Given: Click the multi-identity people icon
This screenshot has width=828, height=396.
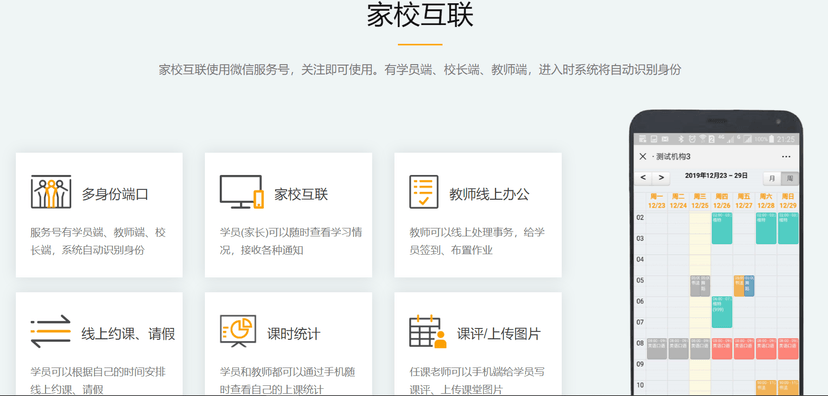Looking at the screenshot, I should 51,192.
